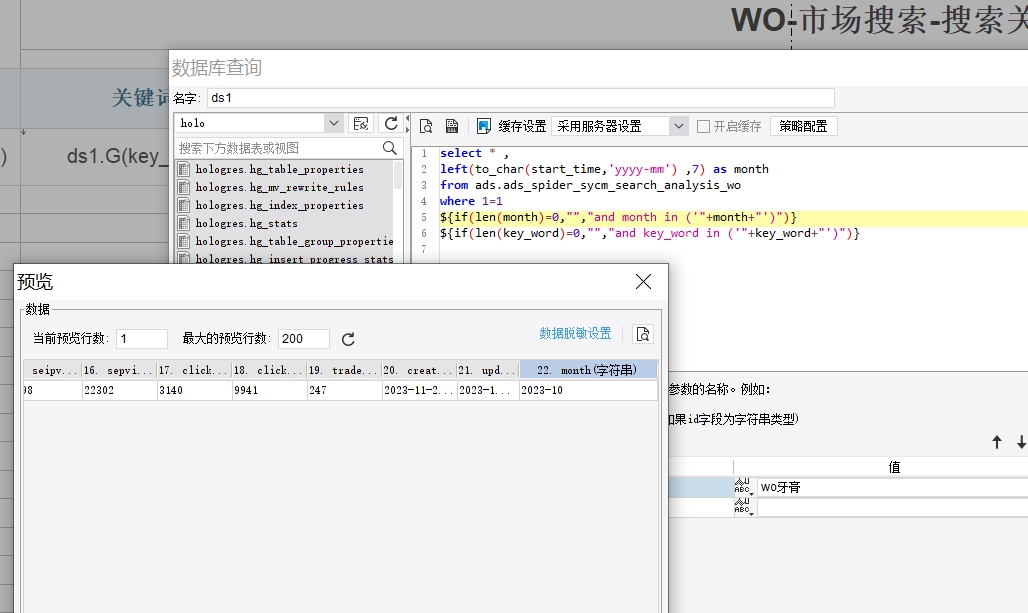Click the move parameter down arrow

point(1021,442)
